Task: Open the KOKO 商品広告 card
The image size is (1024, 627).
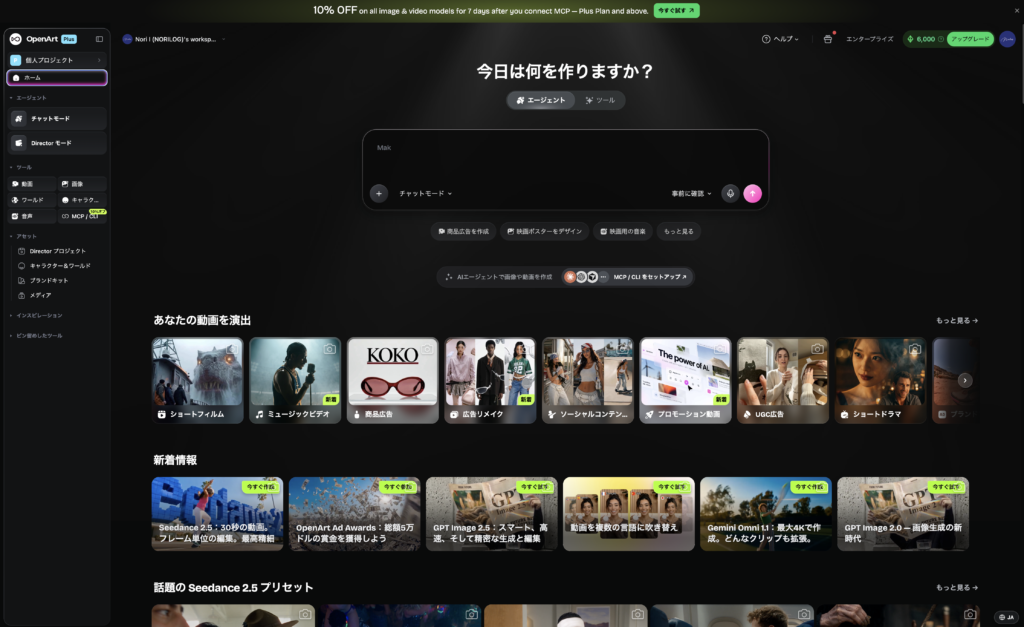Action: tap(392, 380)
